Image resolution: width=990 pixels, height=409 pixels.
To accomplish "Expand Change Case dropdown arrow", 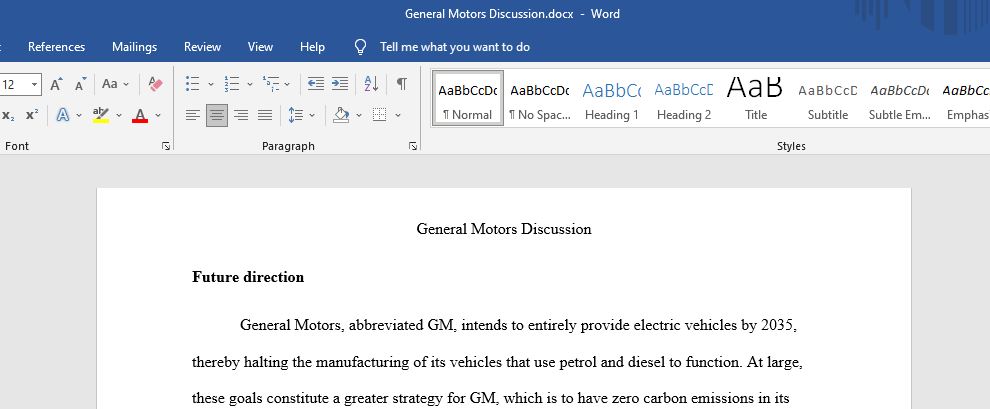I will [x=126, y=84].
